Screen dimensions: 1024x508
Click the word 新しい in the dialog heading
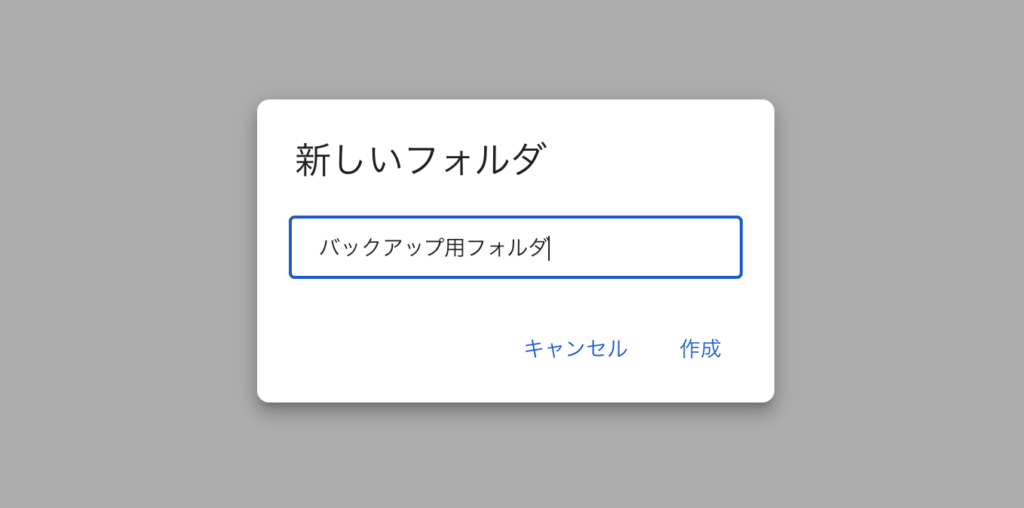pyautogui.click(x=338, y=160)
